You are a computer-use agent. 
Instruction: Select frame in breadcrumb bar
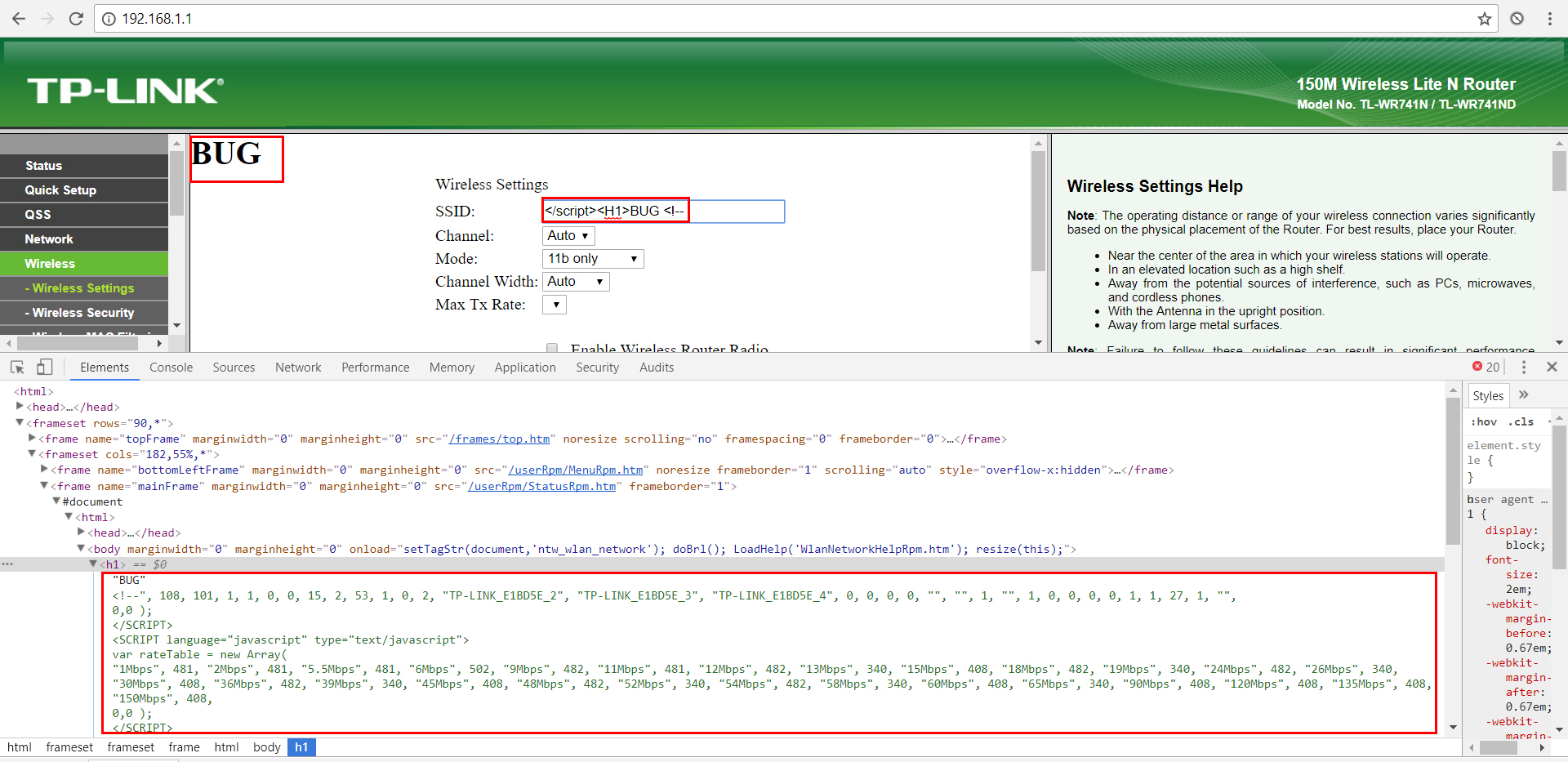[x=185, y=747]
